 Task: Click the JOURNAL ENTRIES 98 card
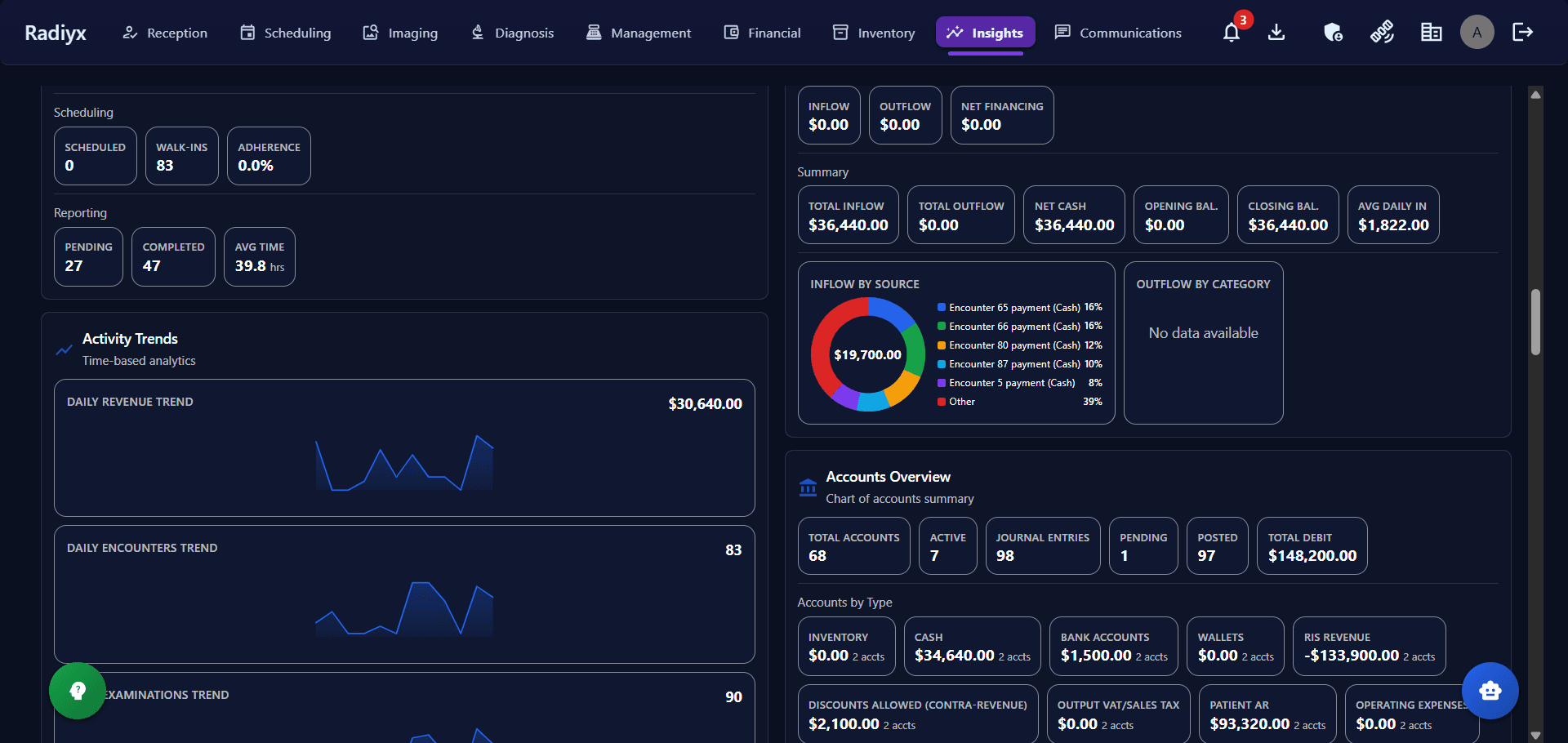point(1043,545)
